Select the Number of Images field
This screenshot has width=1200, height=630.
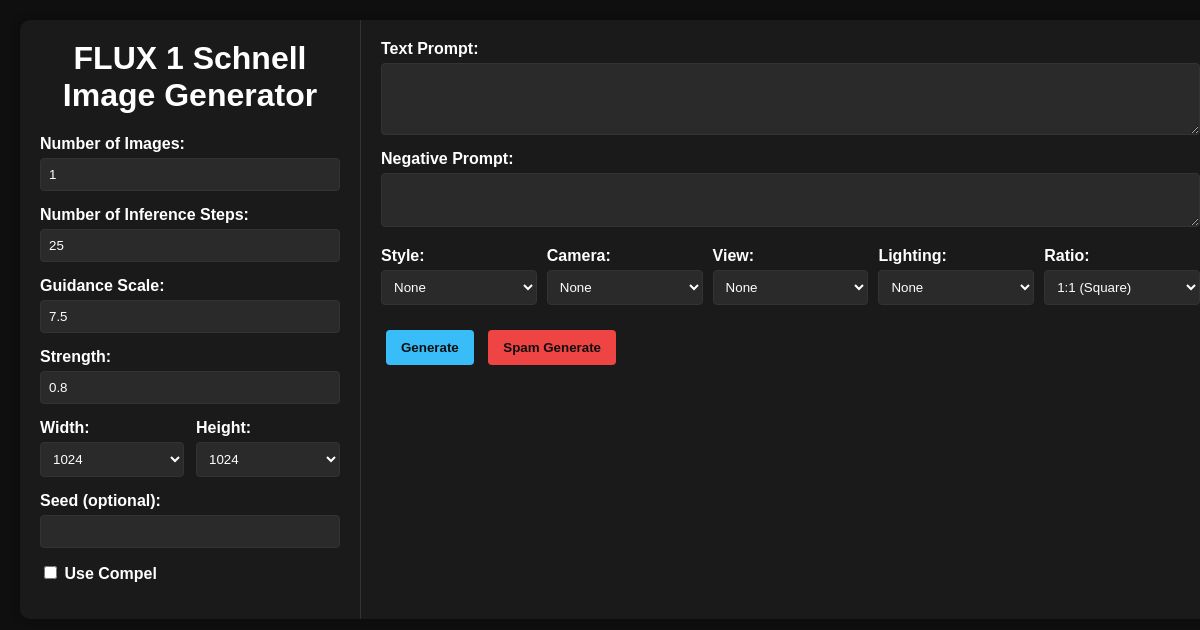(190, 174)
